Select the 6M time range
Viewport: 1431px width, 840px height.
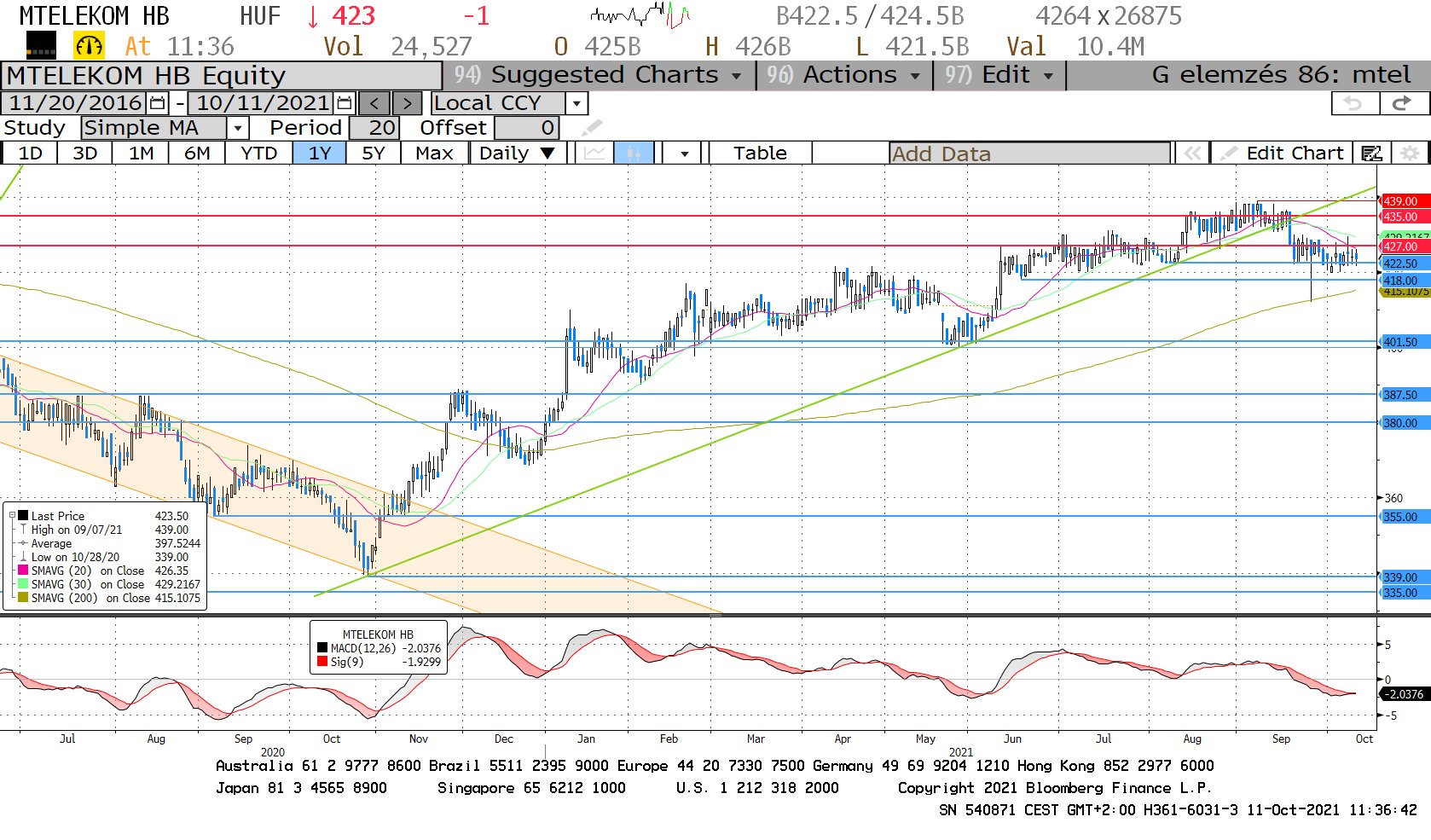(197, 153)
